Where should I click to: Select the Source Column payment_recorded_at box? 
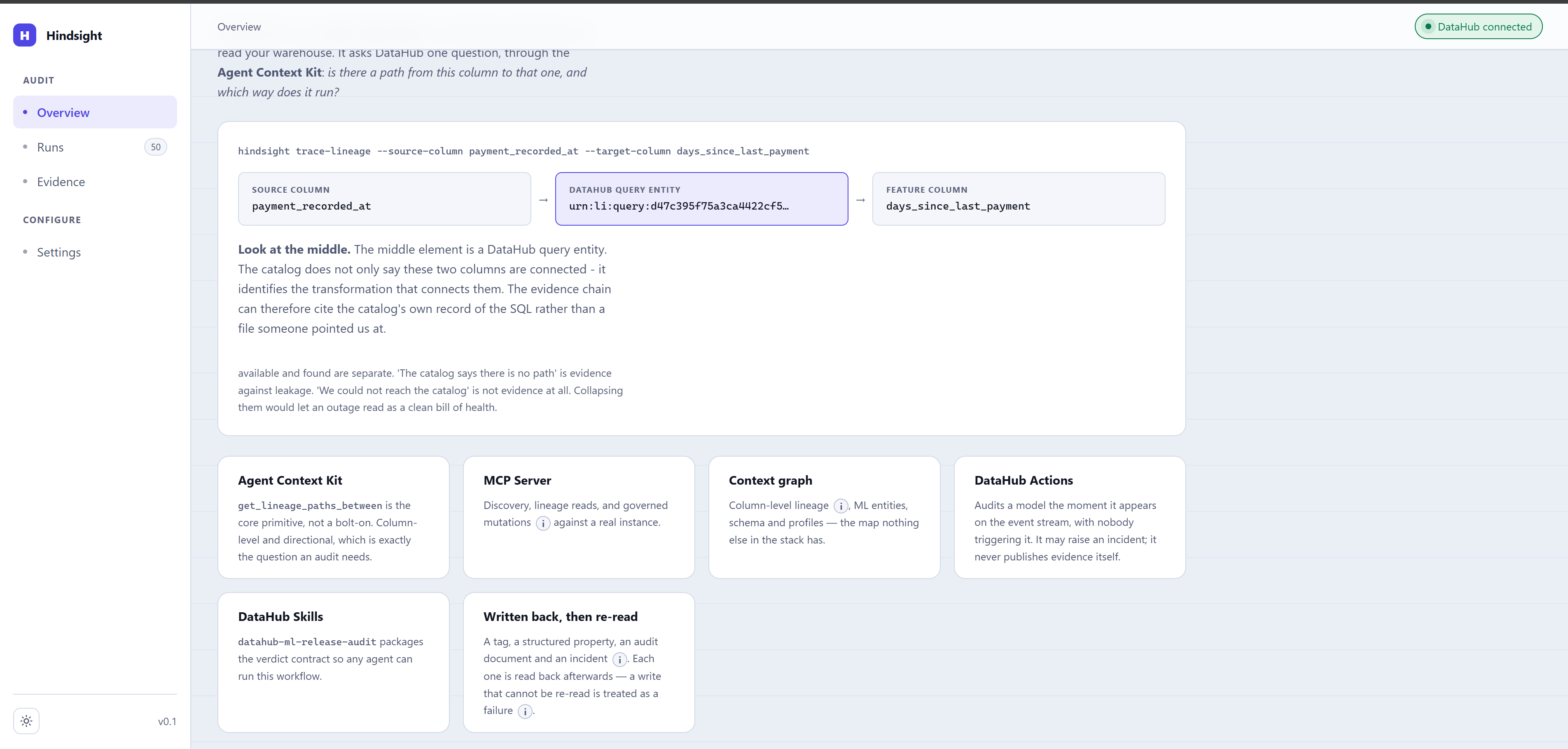click(x=385, y=199)
